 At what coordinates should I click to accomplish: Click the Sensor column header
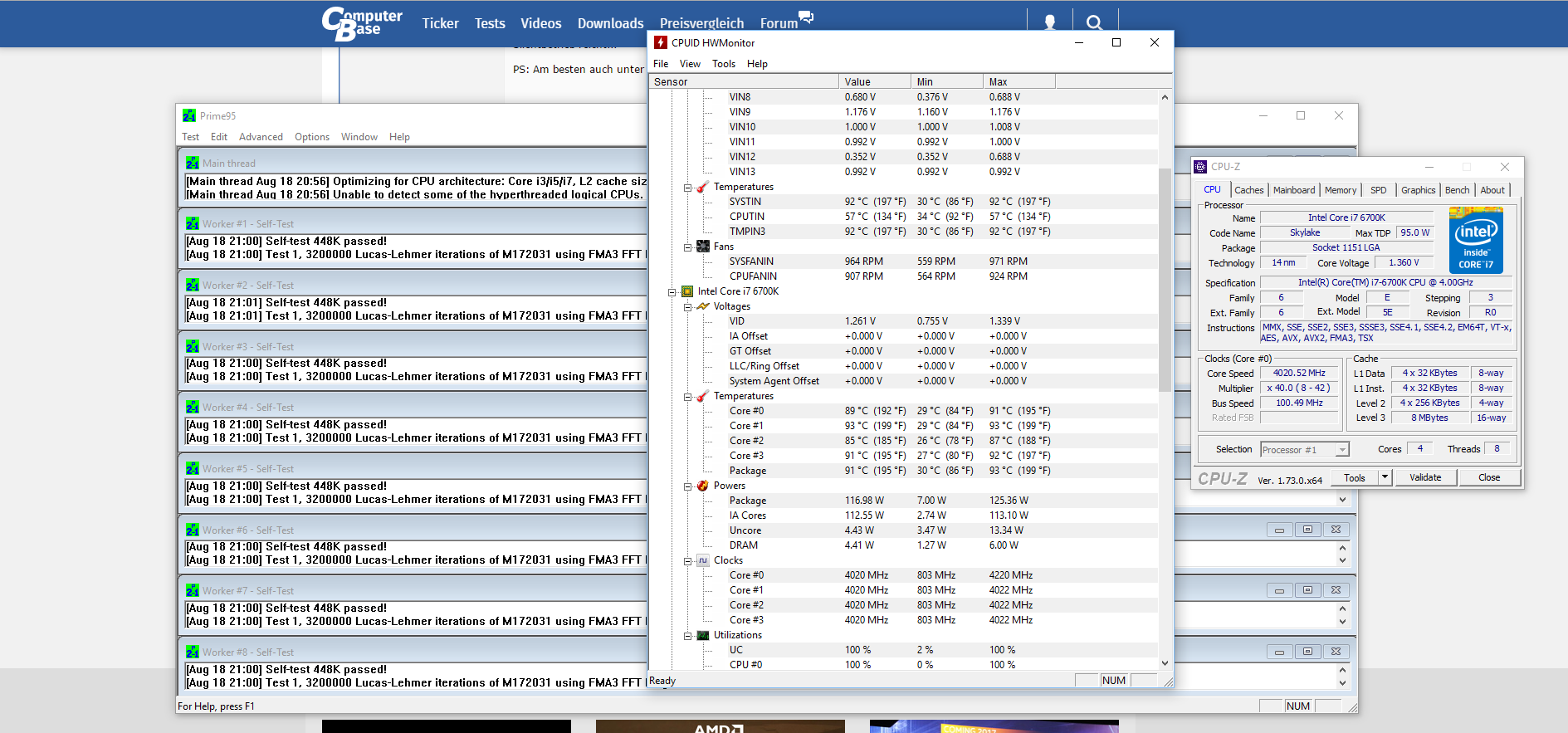click(744, 81)
